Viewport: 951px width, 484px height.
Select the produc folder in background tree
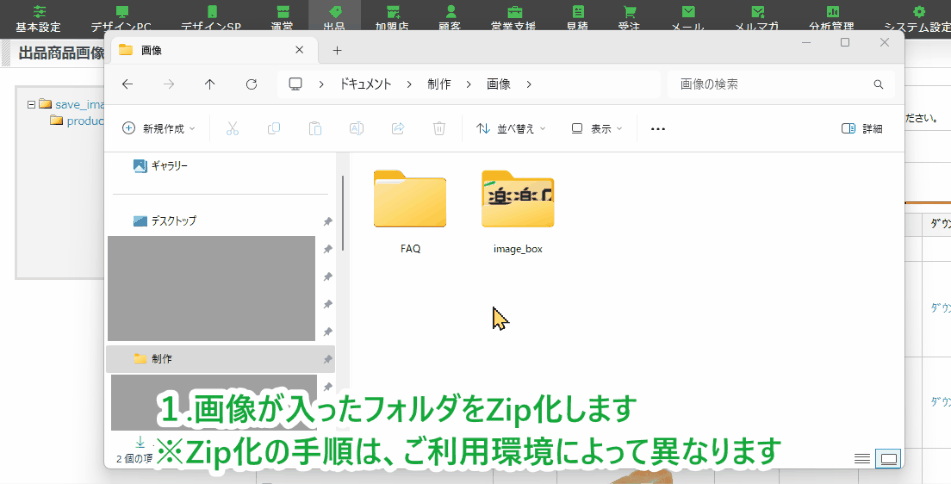(x=78, y=121)
